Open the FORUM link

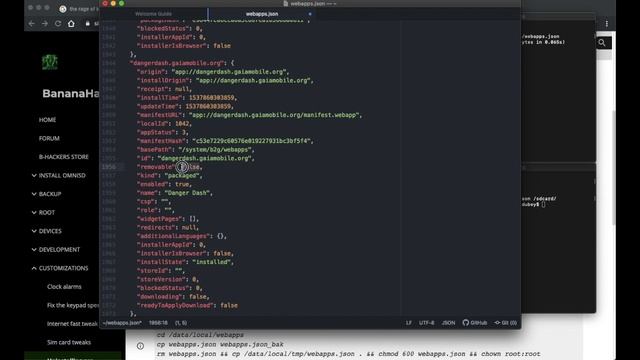click(x=49, y=138)
